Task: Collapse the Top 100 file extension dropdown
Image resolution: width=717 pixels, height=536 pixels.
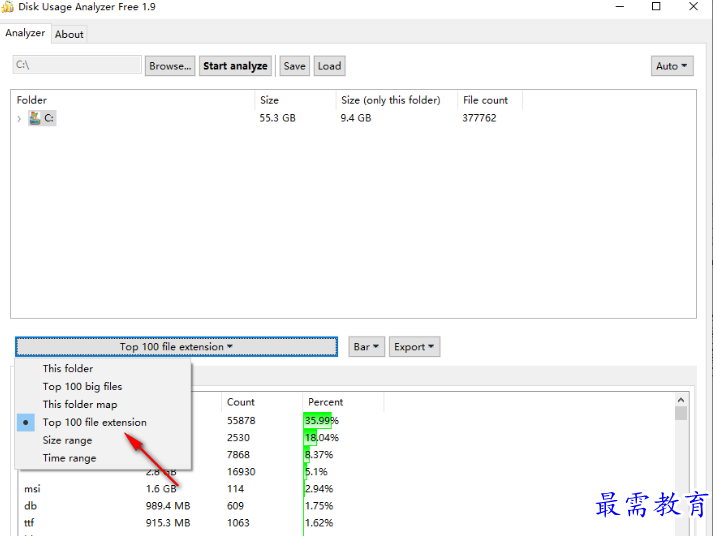Action: click(176, 347)
